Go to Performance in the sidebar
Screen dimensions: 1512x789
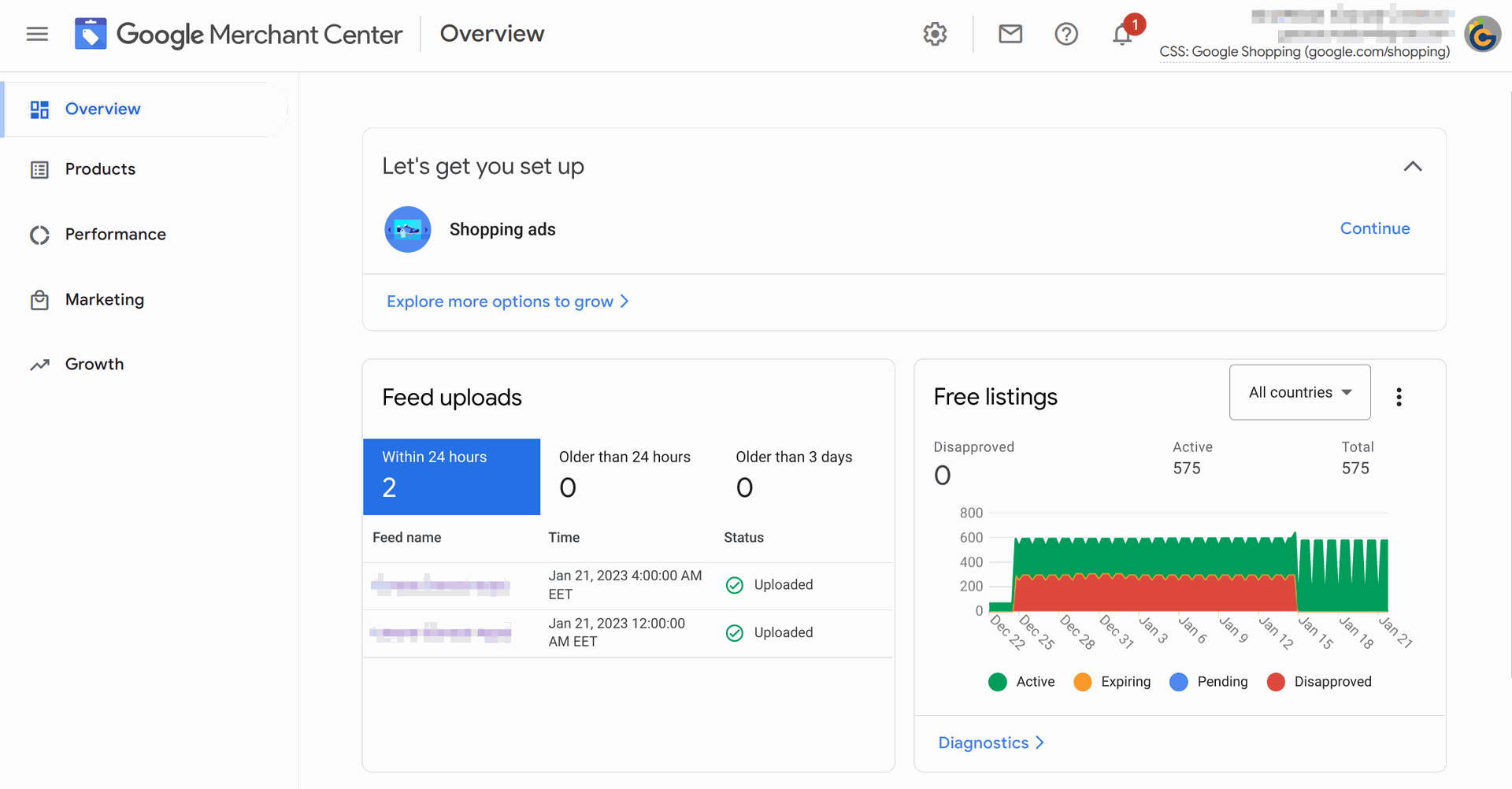click(x=115, y=235)
